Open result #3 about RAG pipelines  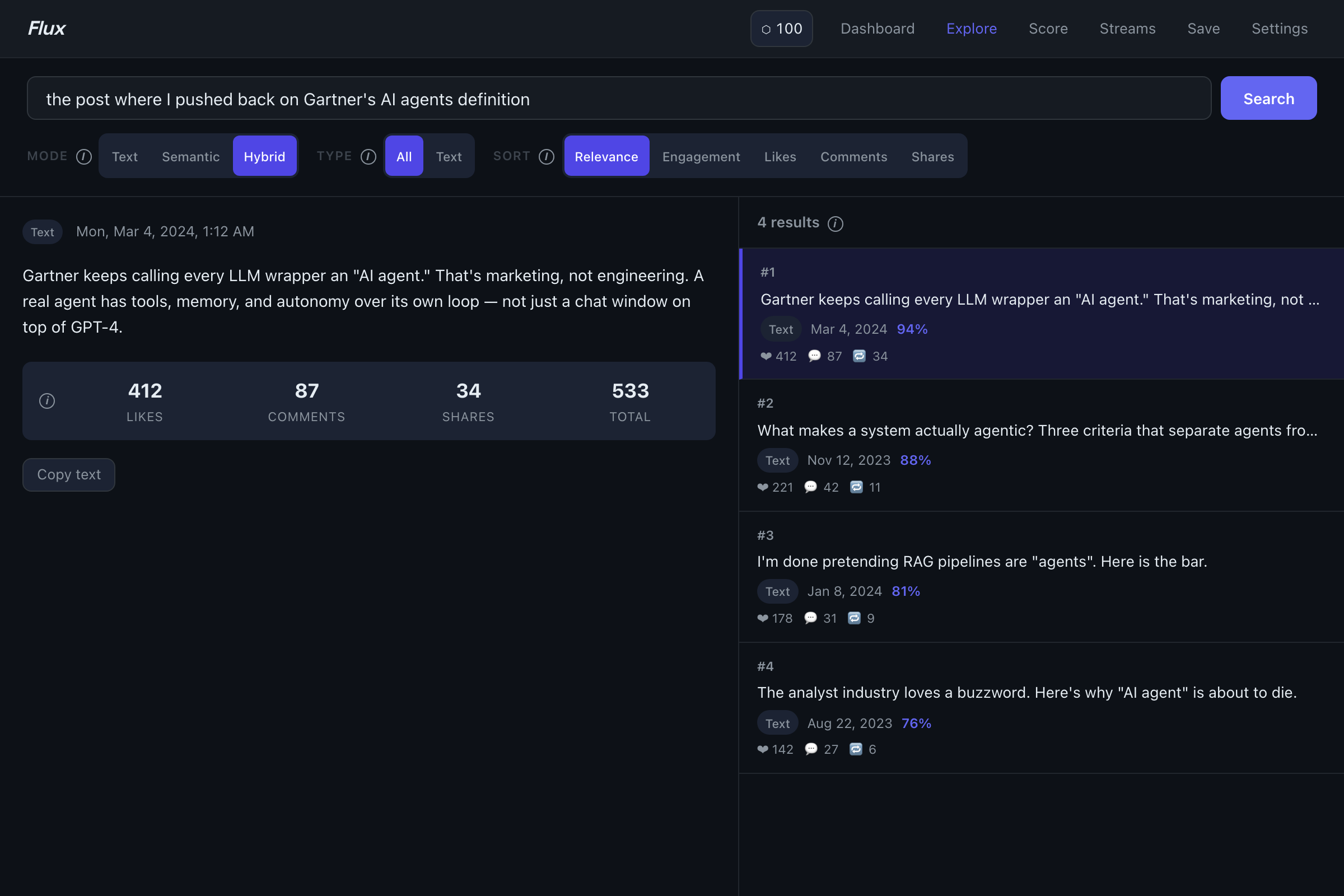tap(1041, 577)
